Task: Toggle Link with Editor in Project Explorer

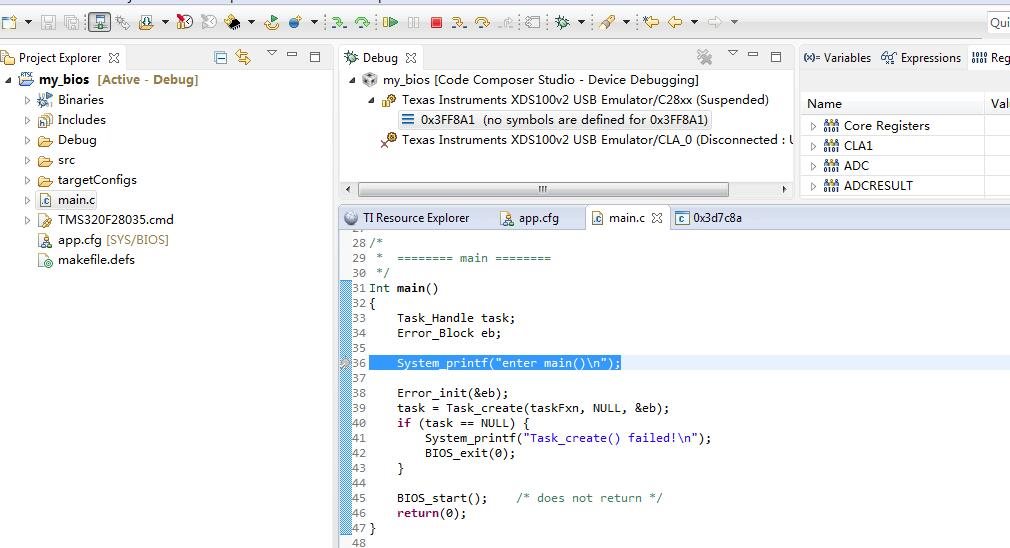Action: 243,57
